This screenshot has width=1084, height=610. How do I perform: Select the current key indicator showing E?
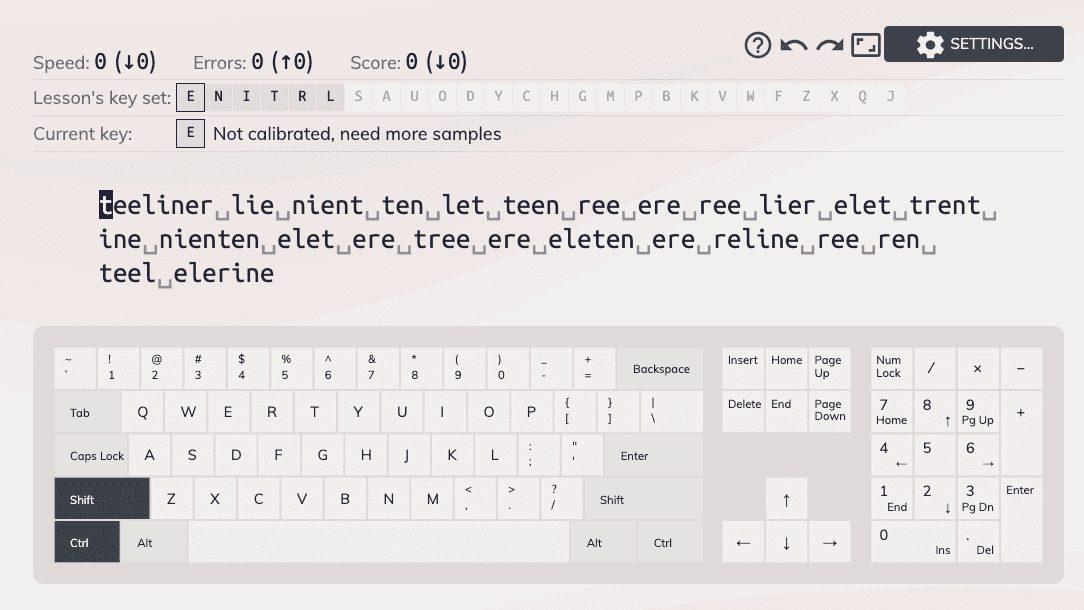190,133
